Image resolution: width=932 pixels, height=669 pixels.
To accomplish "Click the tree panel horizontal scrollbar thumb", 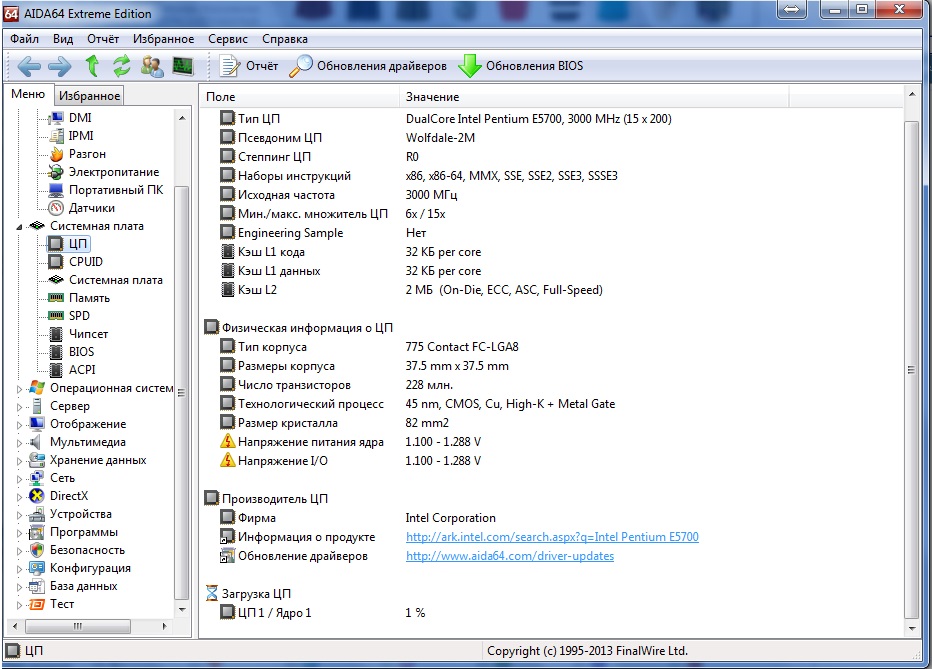I will point(78,626).
